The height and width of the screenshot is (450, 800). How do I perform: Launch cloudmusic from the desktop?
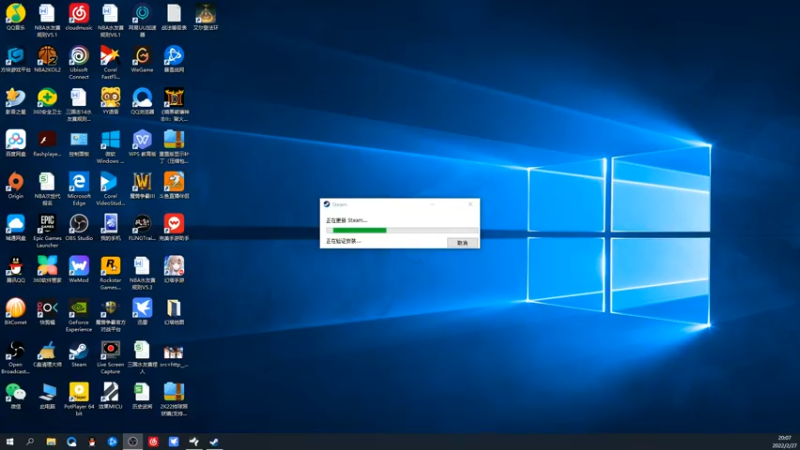tap(79, 17)
